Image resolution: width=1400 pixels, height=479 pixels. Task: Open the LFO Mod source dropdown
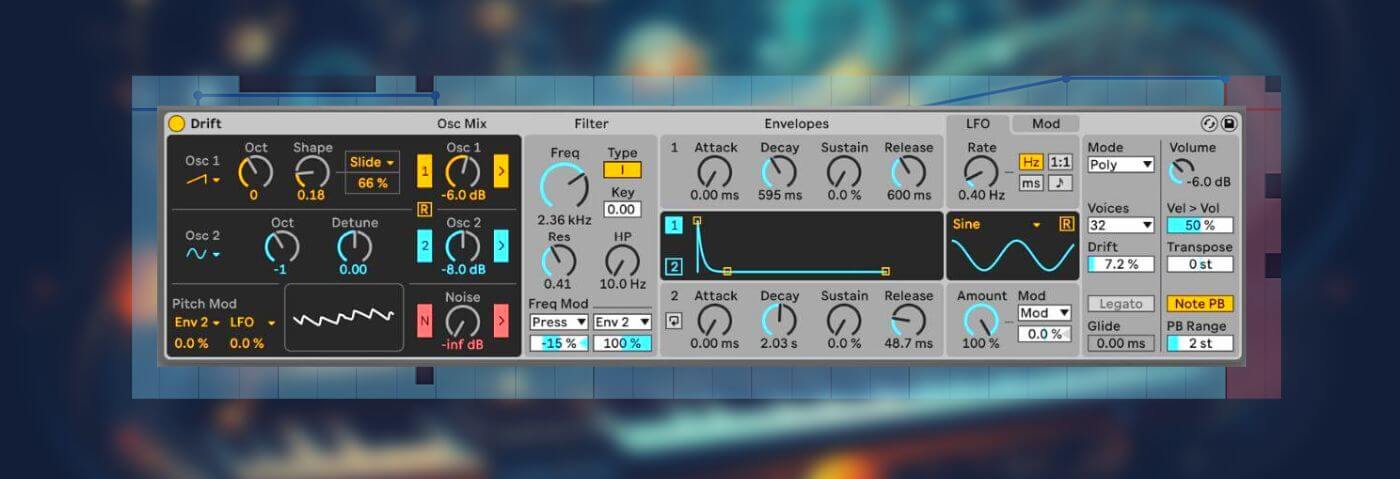(x=1044, y=313)
